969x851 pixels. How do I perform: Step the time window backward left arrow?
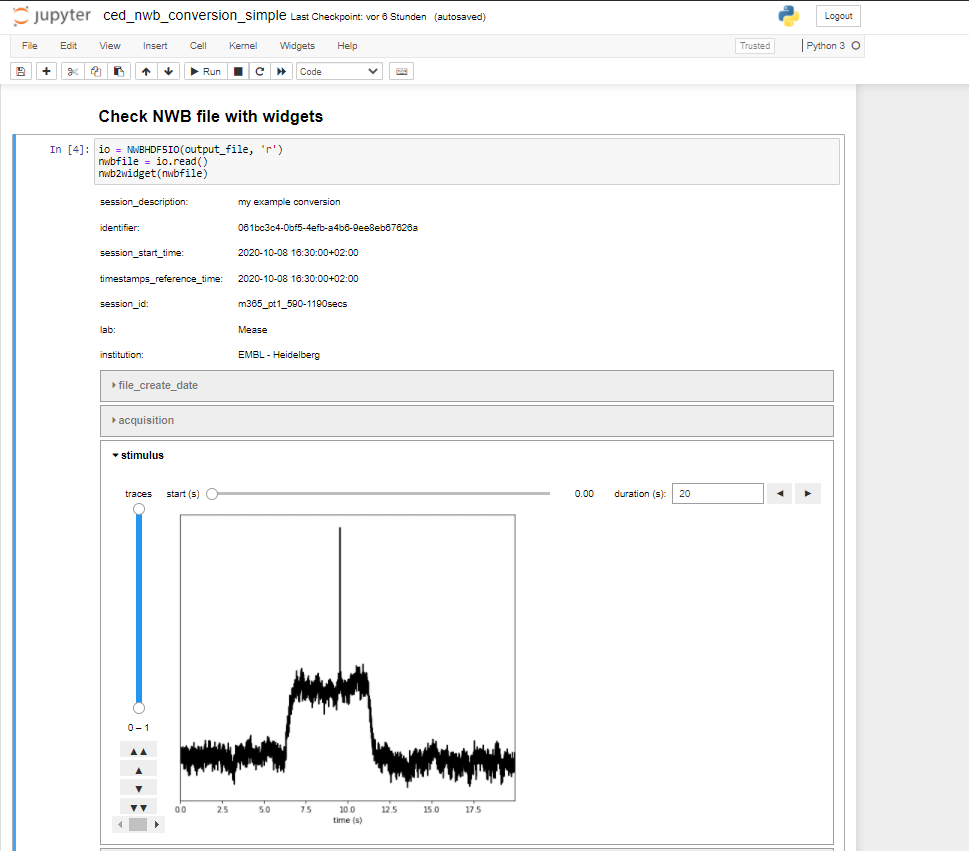tap(780, 494)
